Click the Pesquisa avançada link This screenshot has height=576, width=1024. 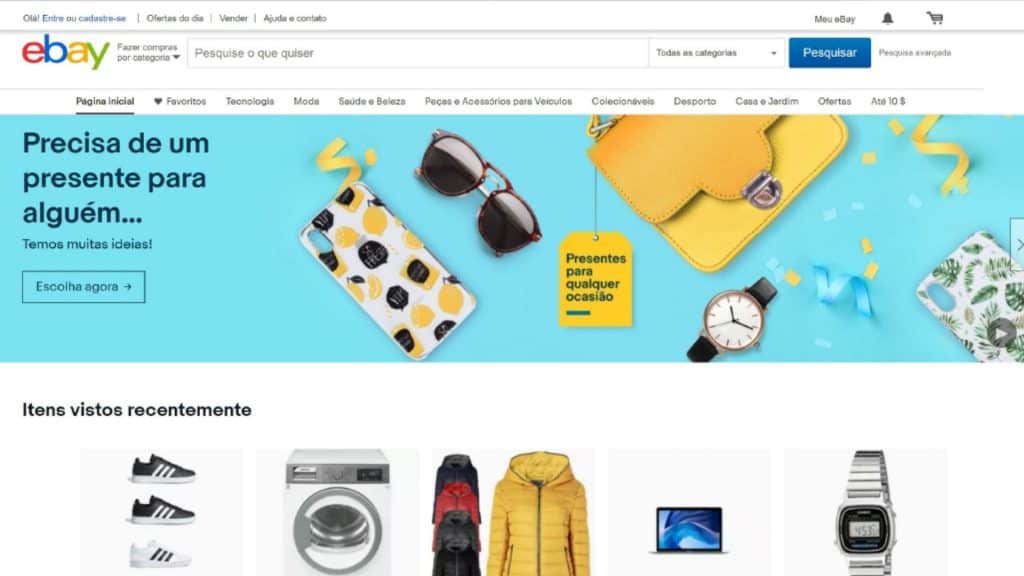914,53
